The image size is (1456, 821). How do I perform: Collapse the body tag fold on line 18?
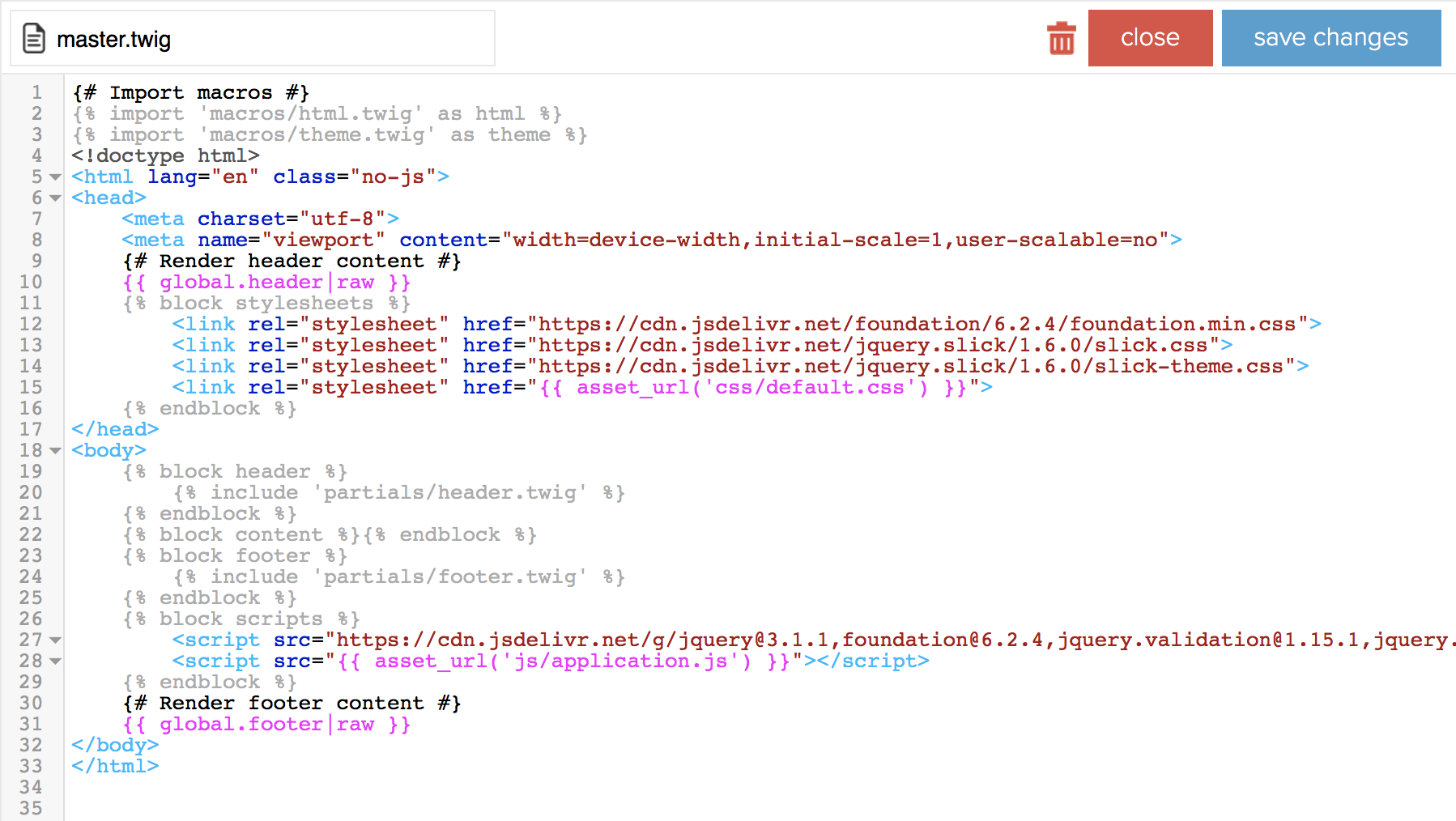point(55,450)
